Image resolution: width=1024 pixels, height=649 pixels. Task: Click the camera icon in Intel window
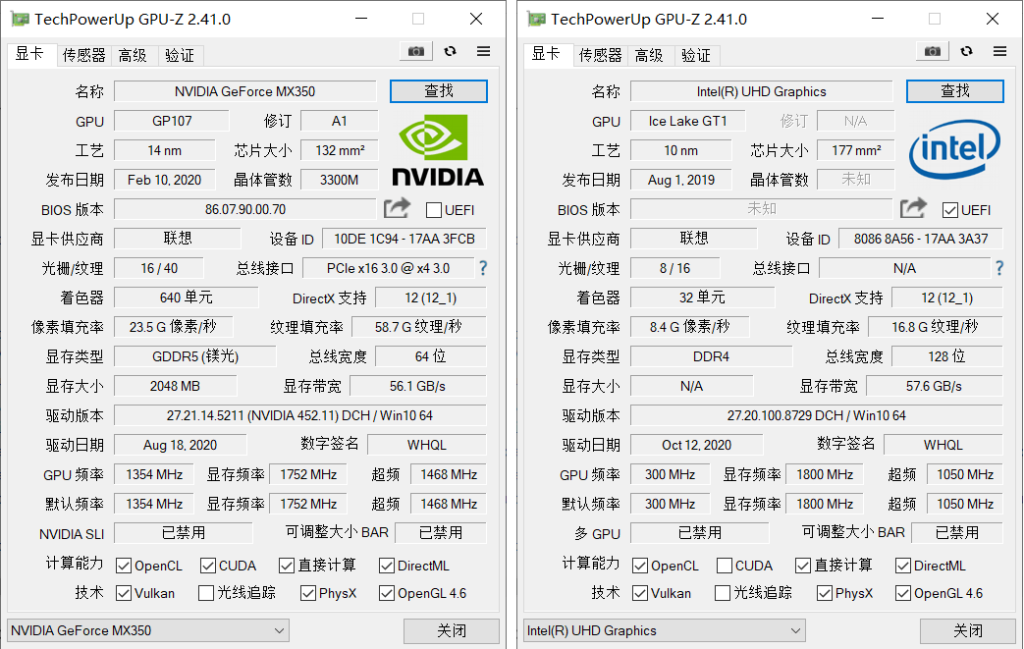click(932, 52)
